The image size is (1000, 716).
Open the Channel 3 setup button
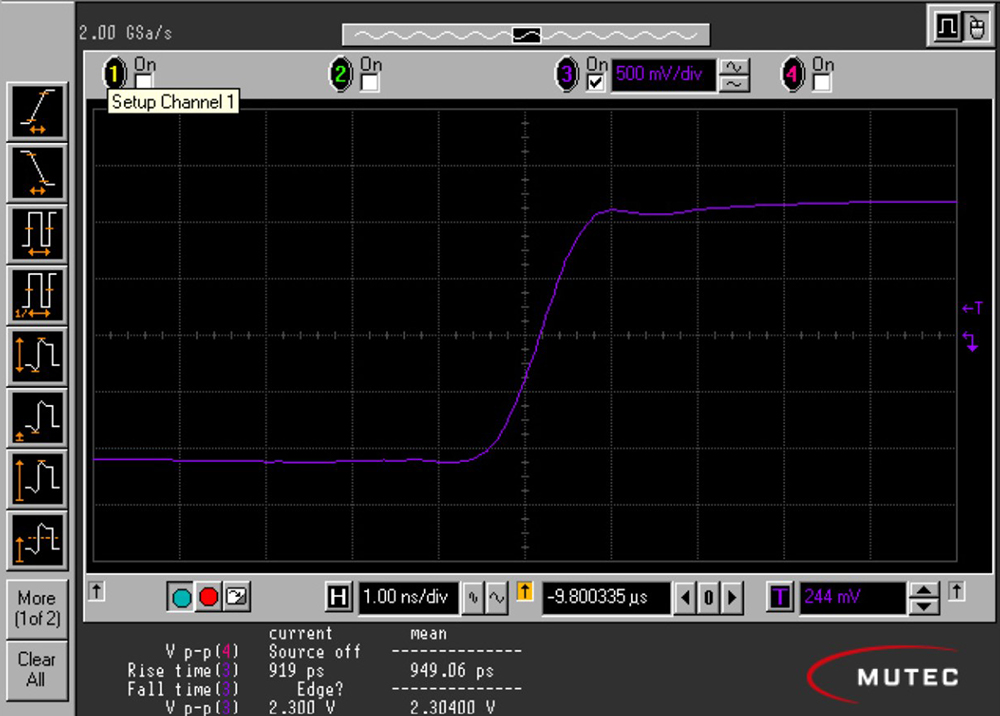tap(566, 74)
